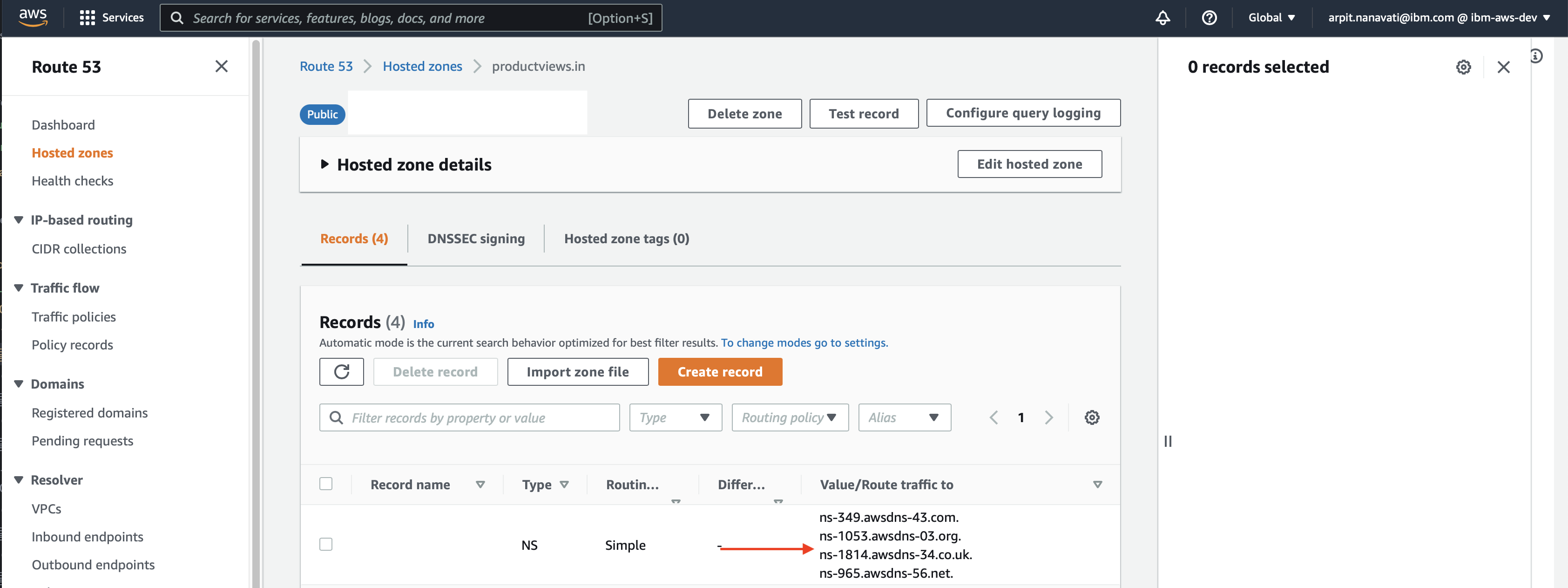Open the Type filter dropdown
Image resolution: width=1568 pixels, height=588 pixels.
676,417
